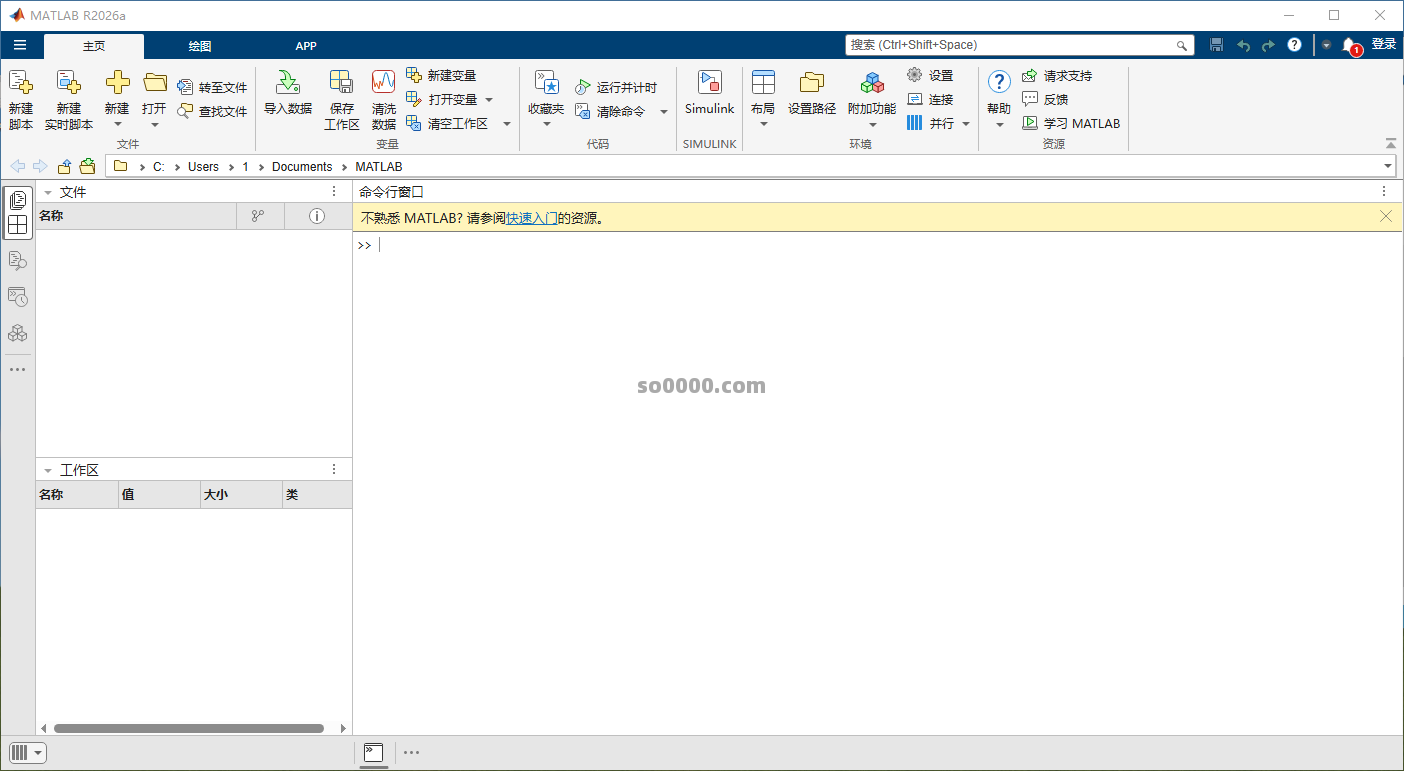Open the Files panel sidebar icon
This screenshot has height=771, width=1404.
pyautogui.click(x=18, y=201)
